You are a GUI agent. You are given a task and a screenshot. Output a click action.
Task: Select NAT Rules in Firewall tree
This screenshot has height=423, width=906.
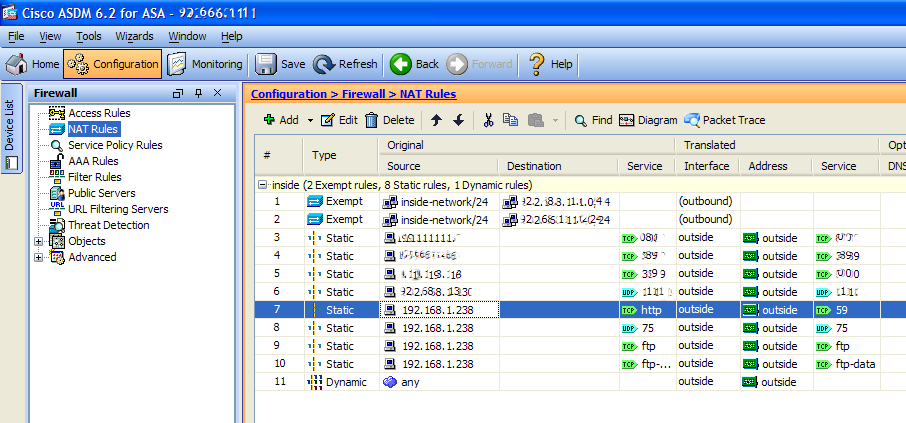[92, 129]
